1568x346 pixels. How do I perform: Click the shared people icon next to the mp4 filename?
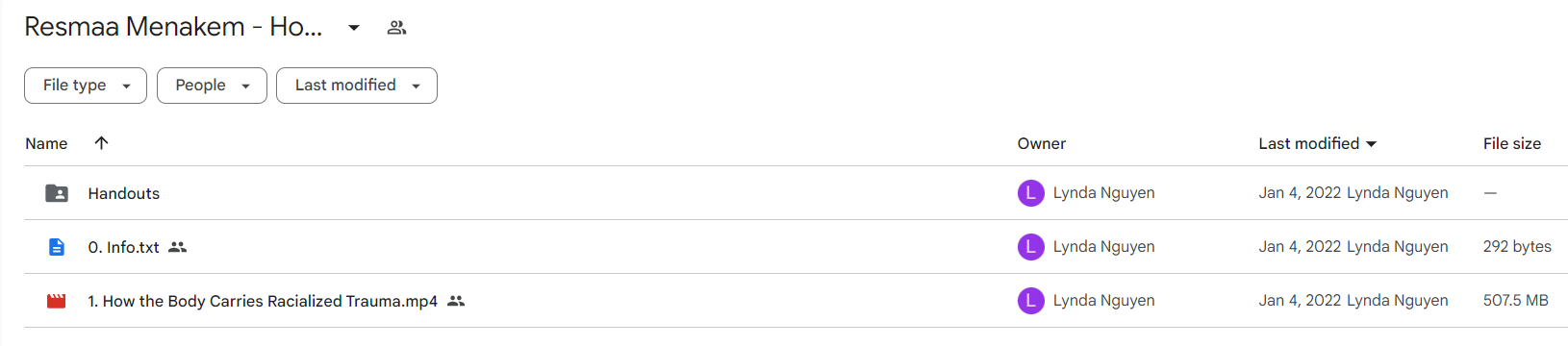(x=456, y=301)
